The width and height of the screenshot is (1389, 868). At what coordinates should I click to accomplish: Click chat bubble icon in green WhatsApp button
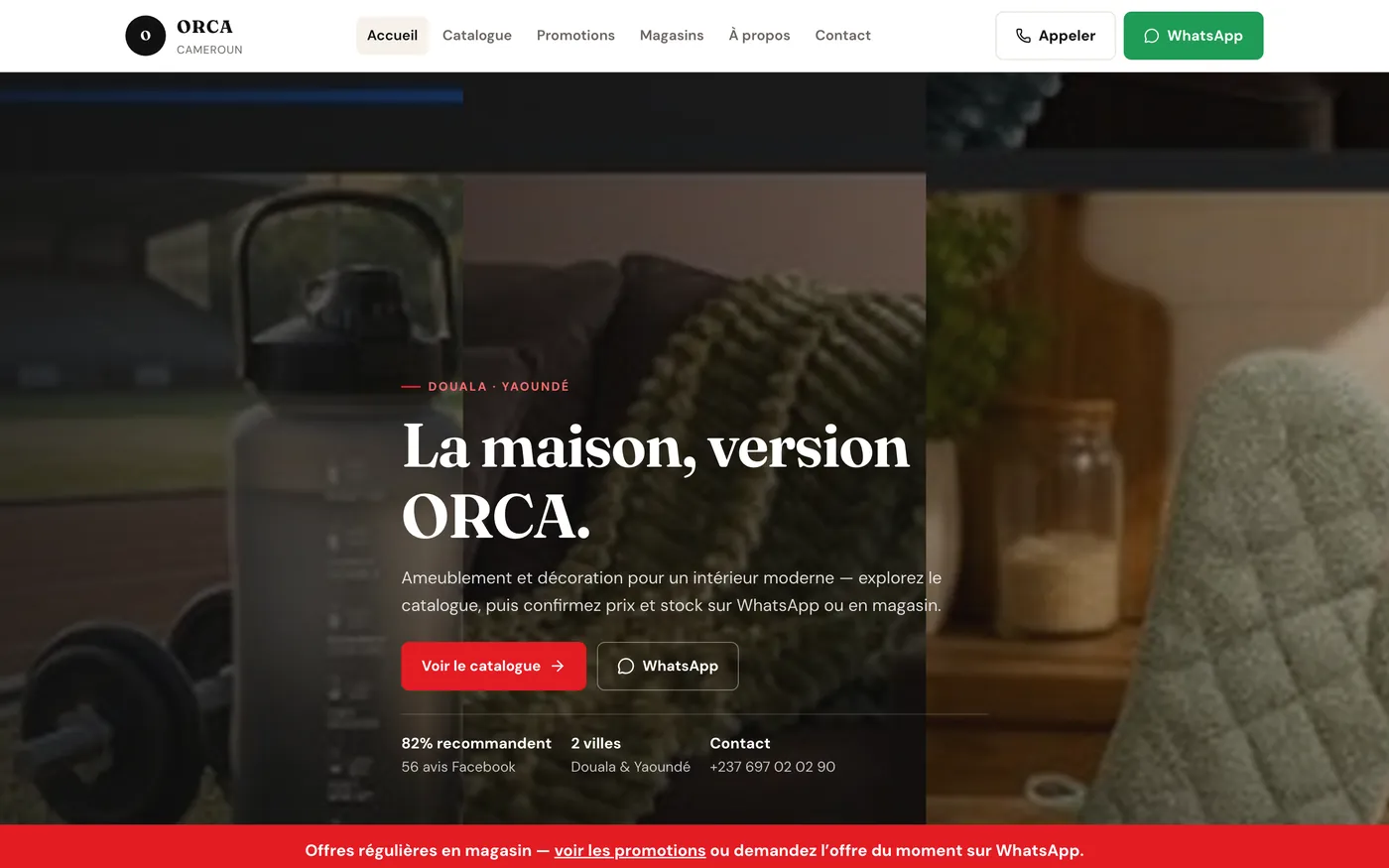tap(1152, 36)
